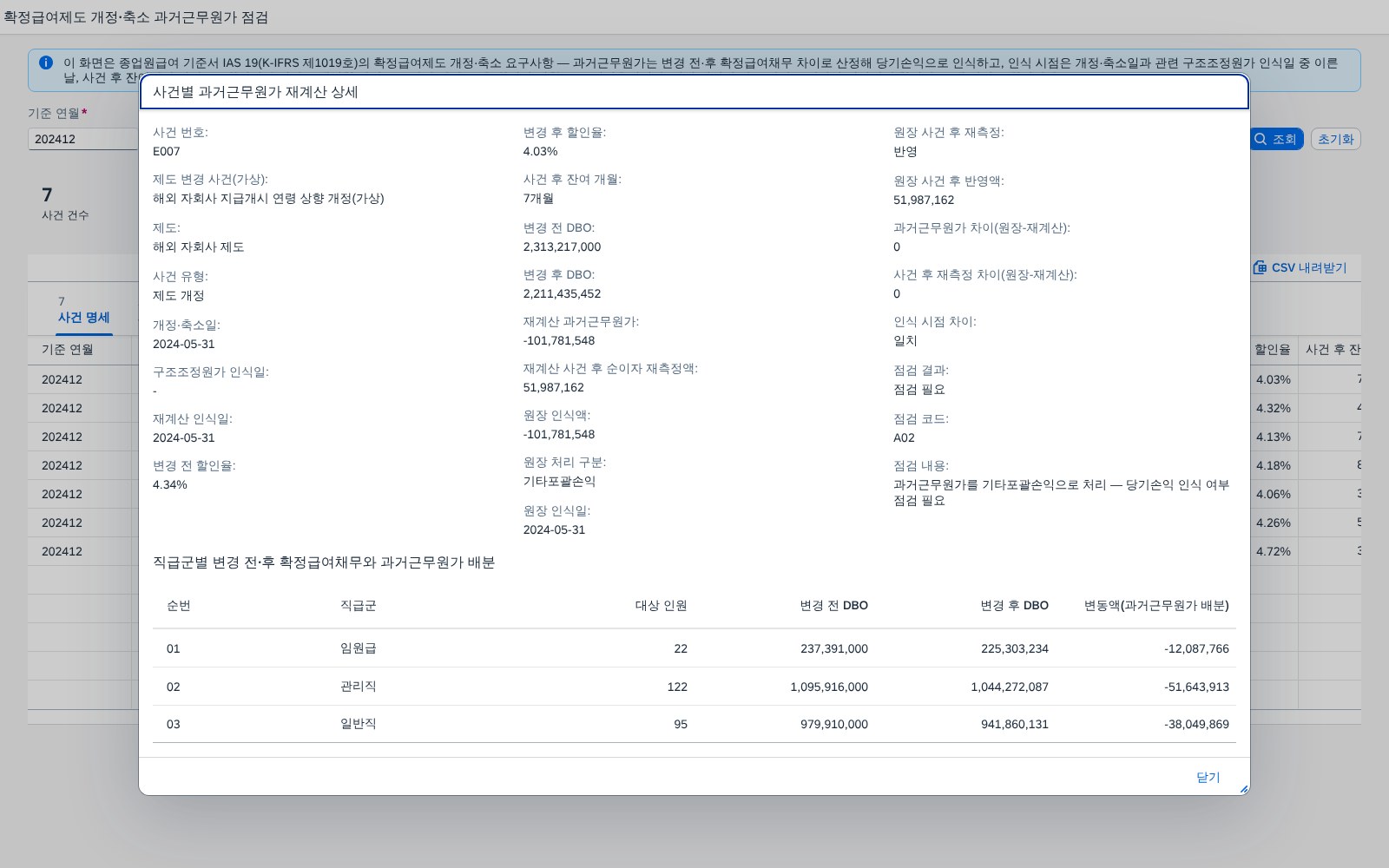Click the 순번 column header
Image resolution: width=1389 pixels, height=868 pixels.
click(179, 605)
